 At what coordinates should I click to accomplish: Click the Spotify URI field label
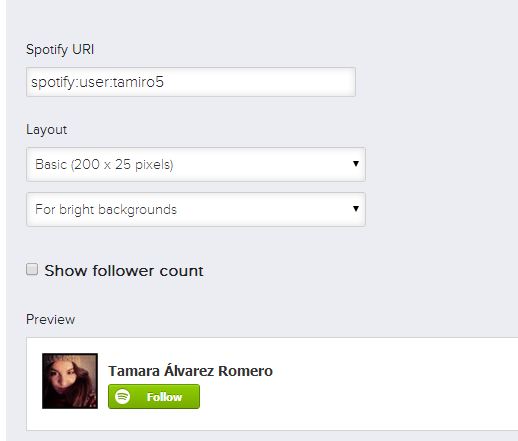tap(60, 50)
